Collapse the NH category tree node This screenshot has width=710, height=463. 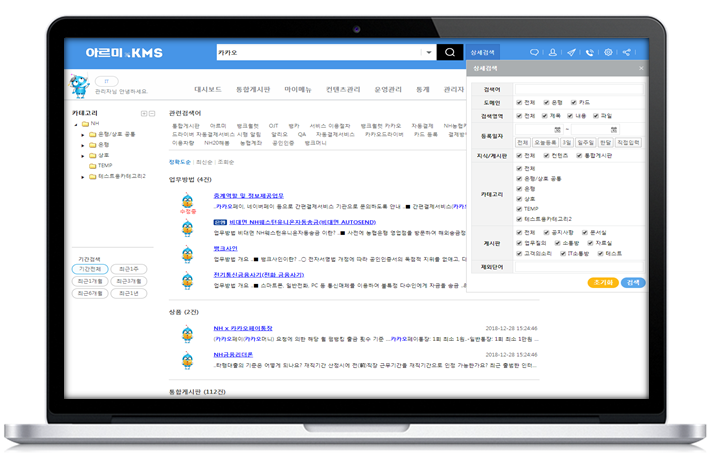click(75, 124)
